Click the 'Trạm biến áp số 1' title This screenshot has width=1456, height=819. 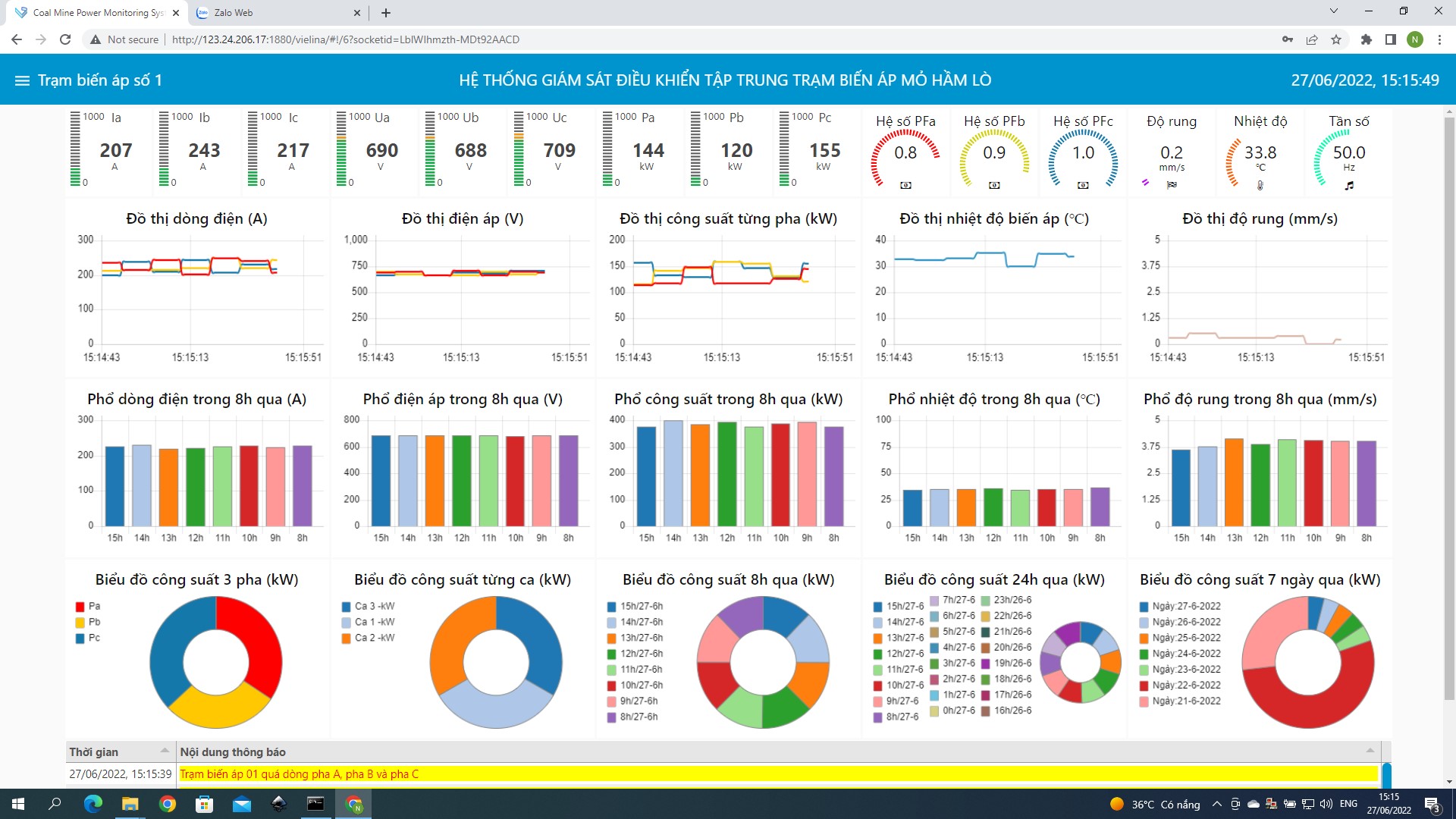click(x=100, y=80)
